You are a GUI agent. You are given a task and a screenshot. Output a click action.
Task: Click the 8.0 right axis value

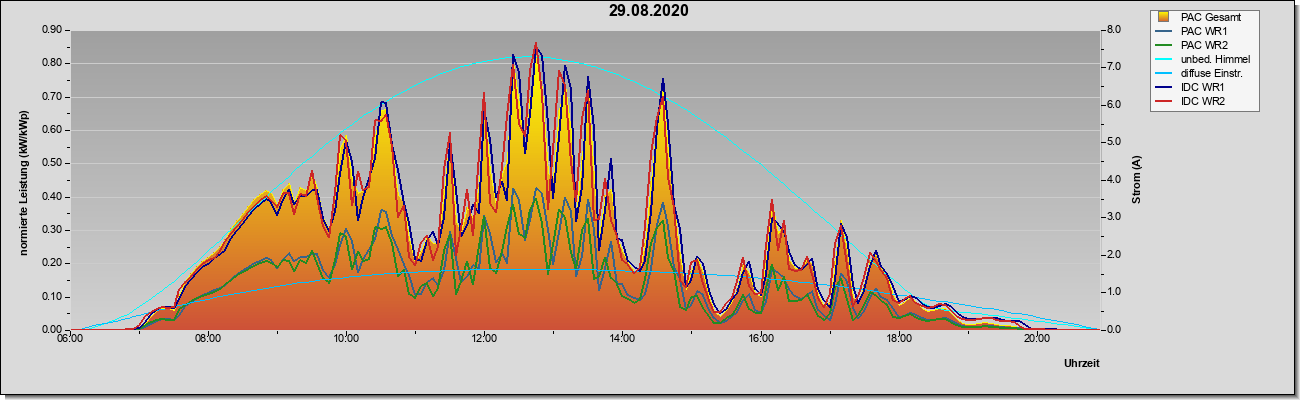click(x=1113, y=30)
